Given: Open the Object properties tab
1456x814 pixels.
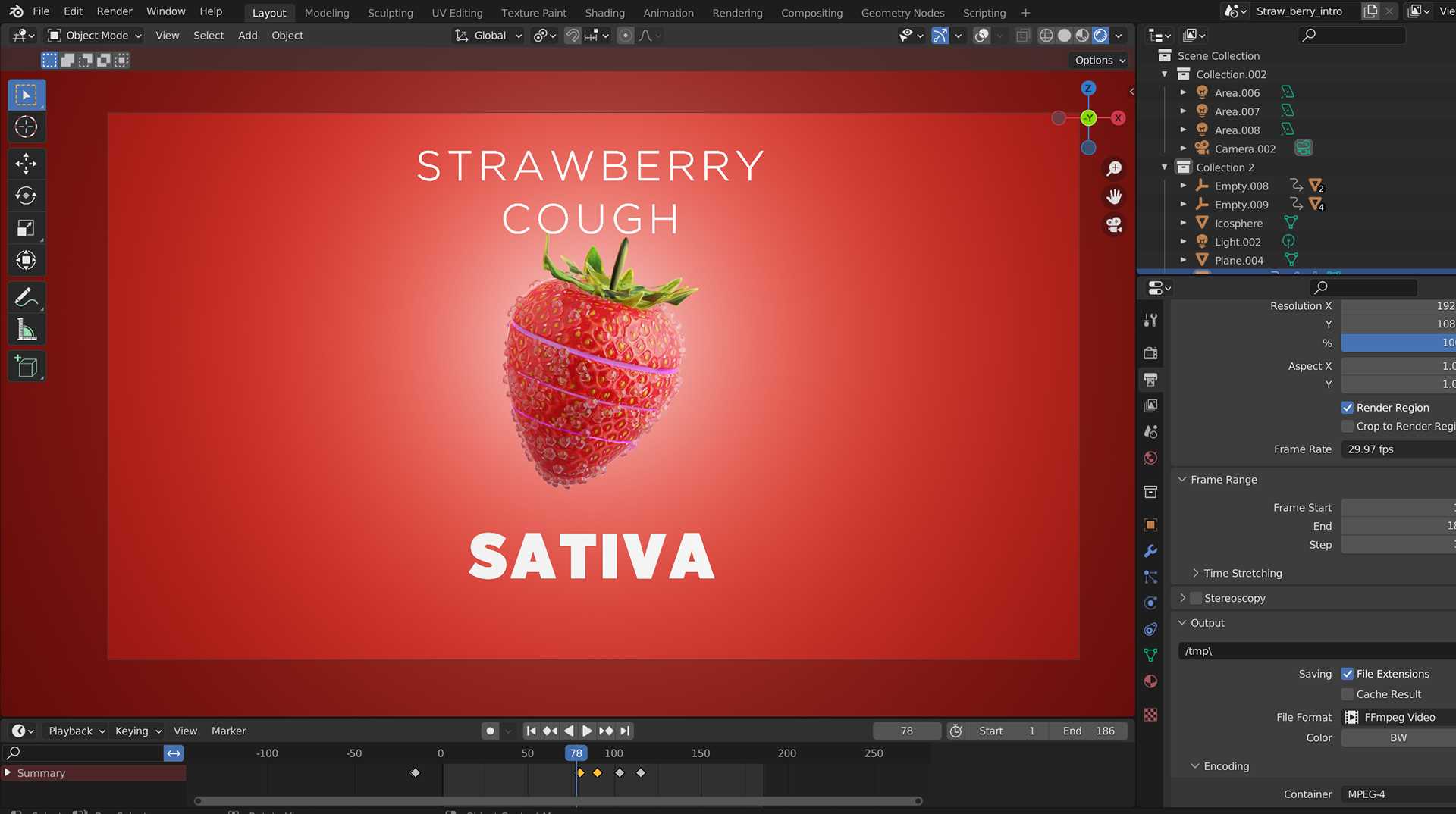Looking at the screenshot, I should pyautogui.click(x=1150, y=524).
